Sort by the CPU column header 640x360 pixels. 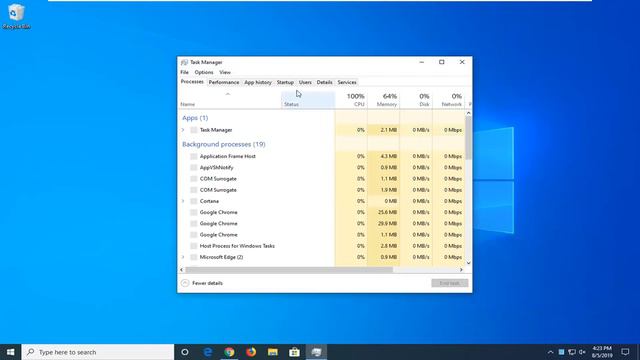(351, 100)
